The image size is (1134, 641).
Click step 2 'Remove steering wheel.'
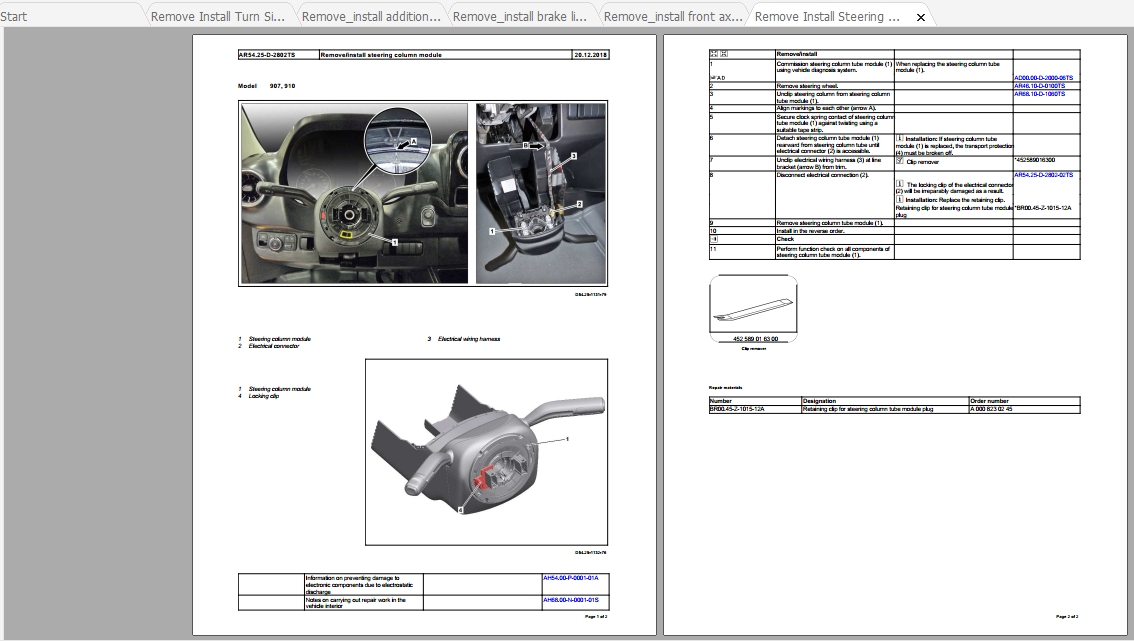pyautogui.click(x=807, y=85)
